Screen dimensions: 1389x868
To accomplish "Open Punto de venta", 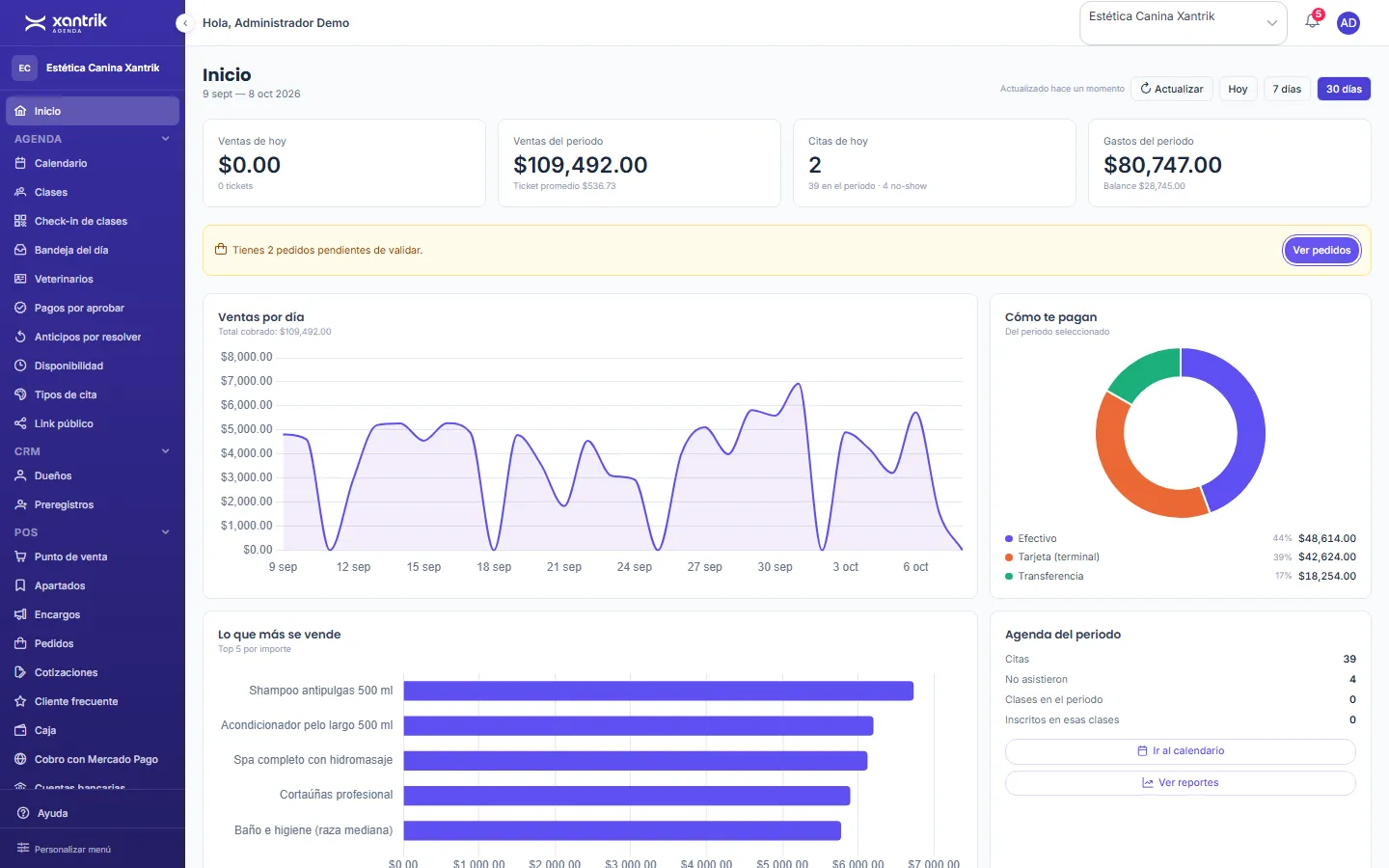I will (93, 556).
